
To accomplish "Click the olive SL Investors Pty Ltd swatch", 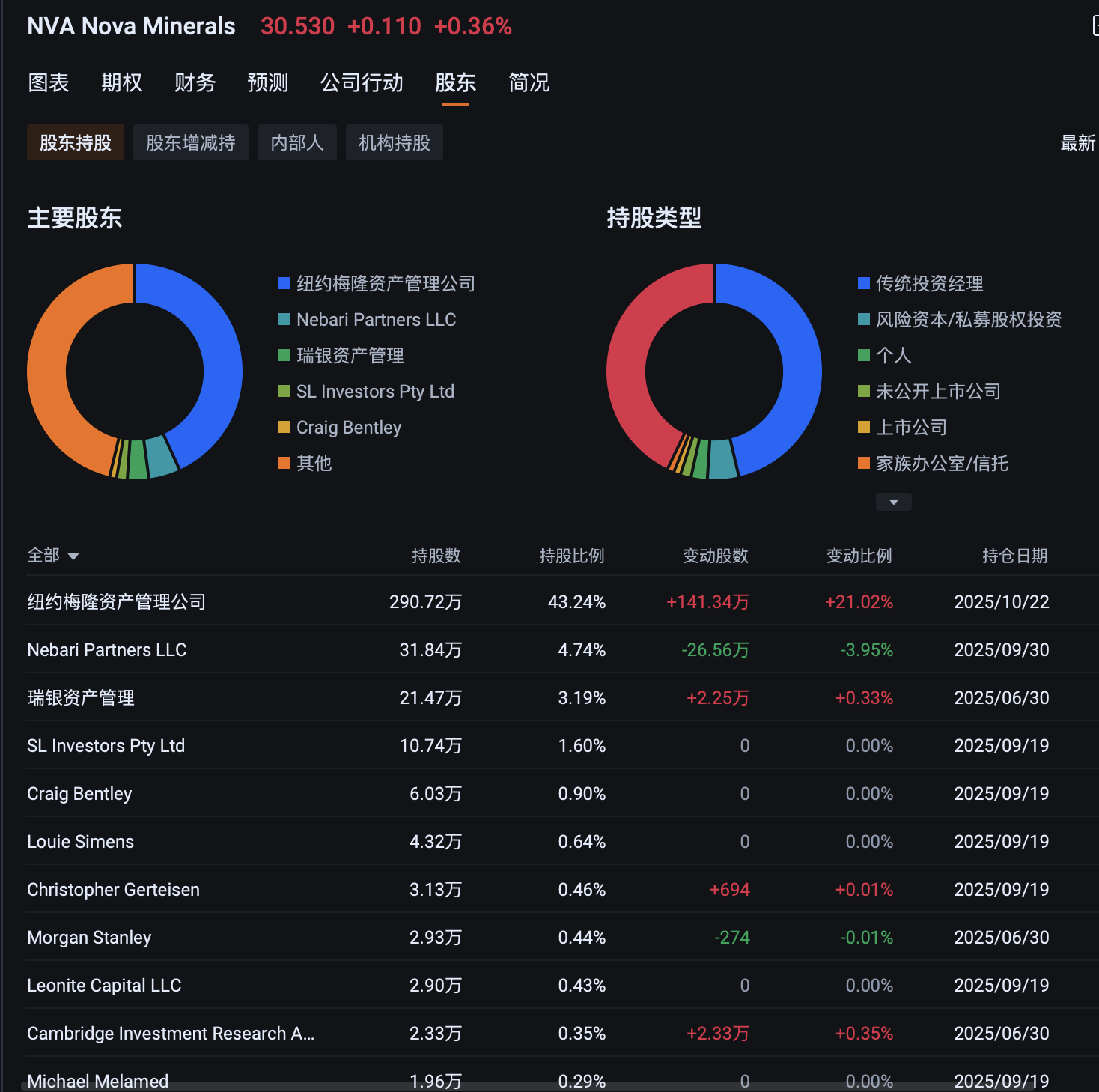I will point(284,391).
